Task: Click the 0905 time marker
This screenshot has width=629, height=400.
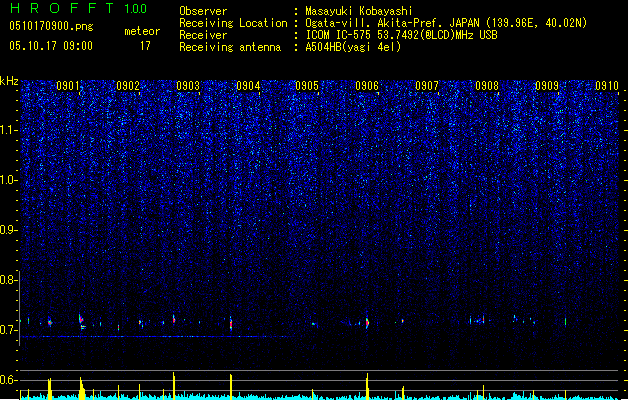Action: (x=307, y=86)
